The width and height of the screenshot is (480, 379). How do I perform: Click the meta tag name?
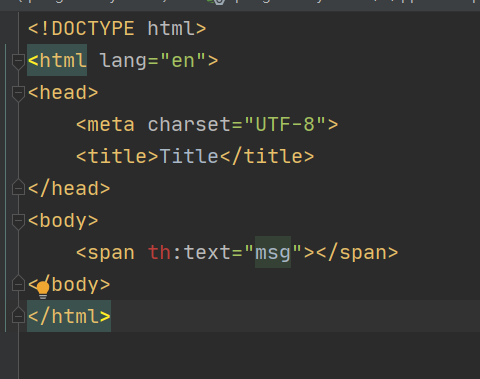[111, 125]
